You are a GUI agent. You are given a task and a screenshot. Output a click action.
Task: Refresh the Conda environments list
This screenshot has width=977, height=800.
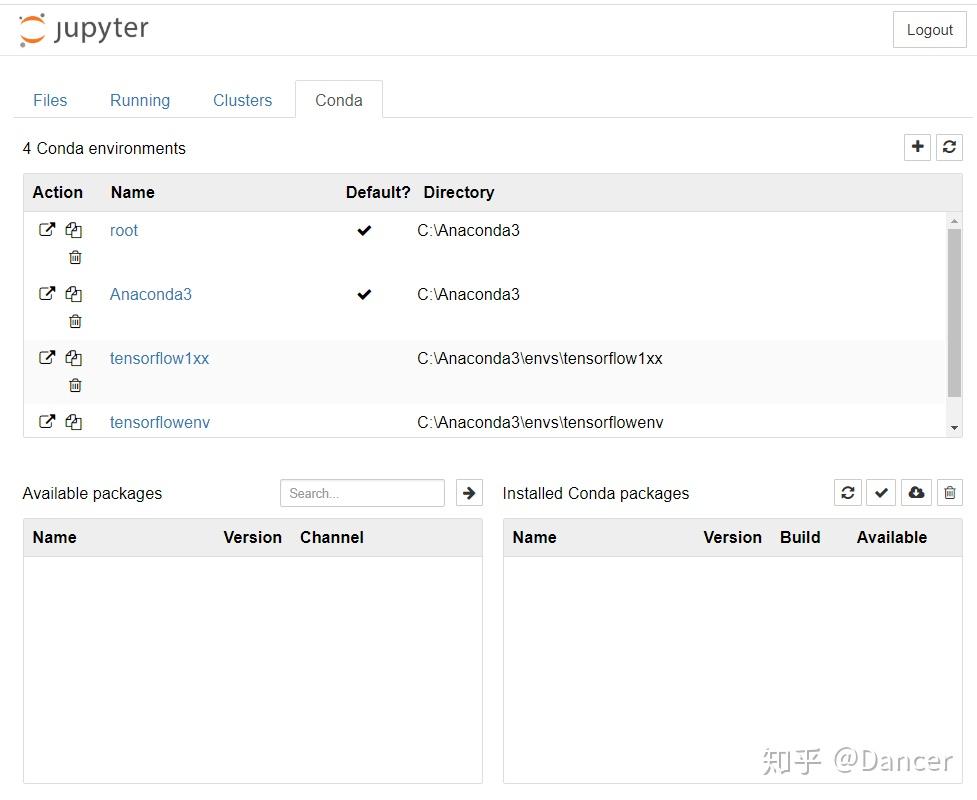click(x=949, y=147)
